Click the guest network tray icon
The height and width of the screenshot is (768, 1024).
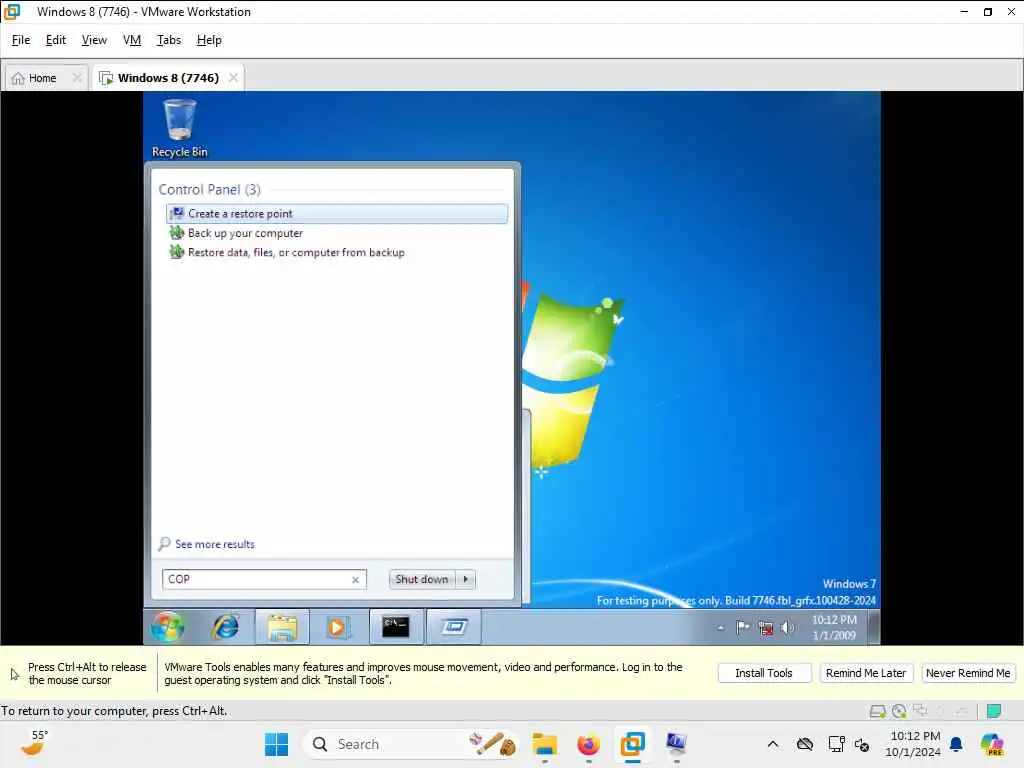(765, 628)
